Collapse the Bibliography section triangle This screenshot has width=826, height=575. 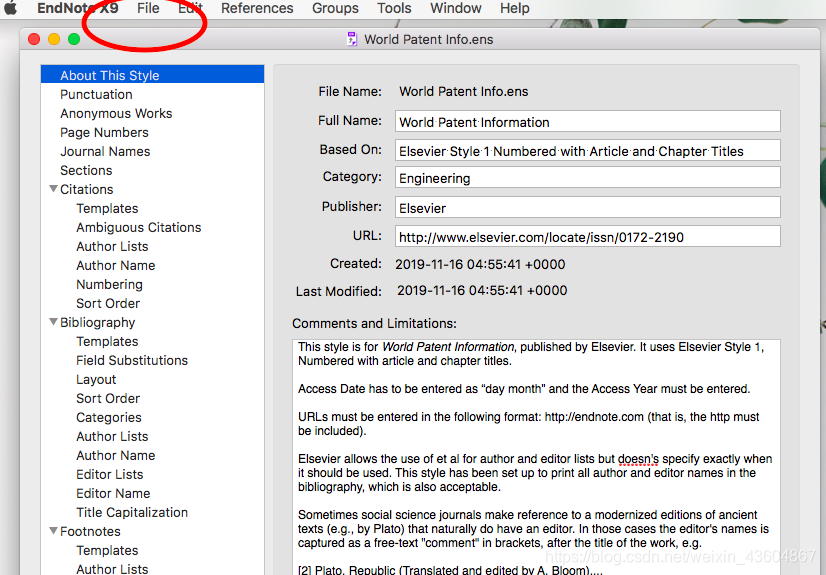(x=53, y=321)
